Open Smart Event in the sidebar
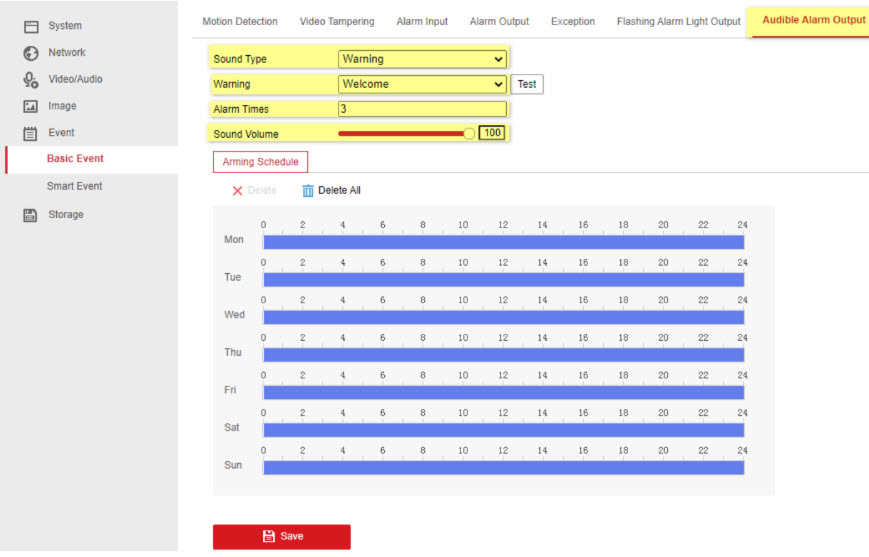 point(74,186)
